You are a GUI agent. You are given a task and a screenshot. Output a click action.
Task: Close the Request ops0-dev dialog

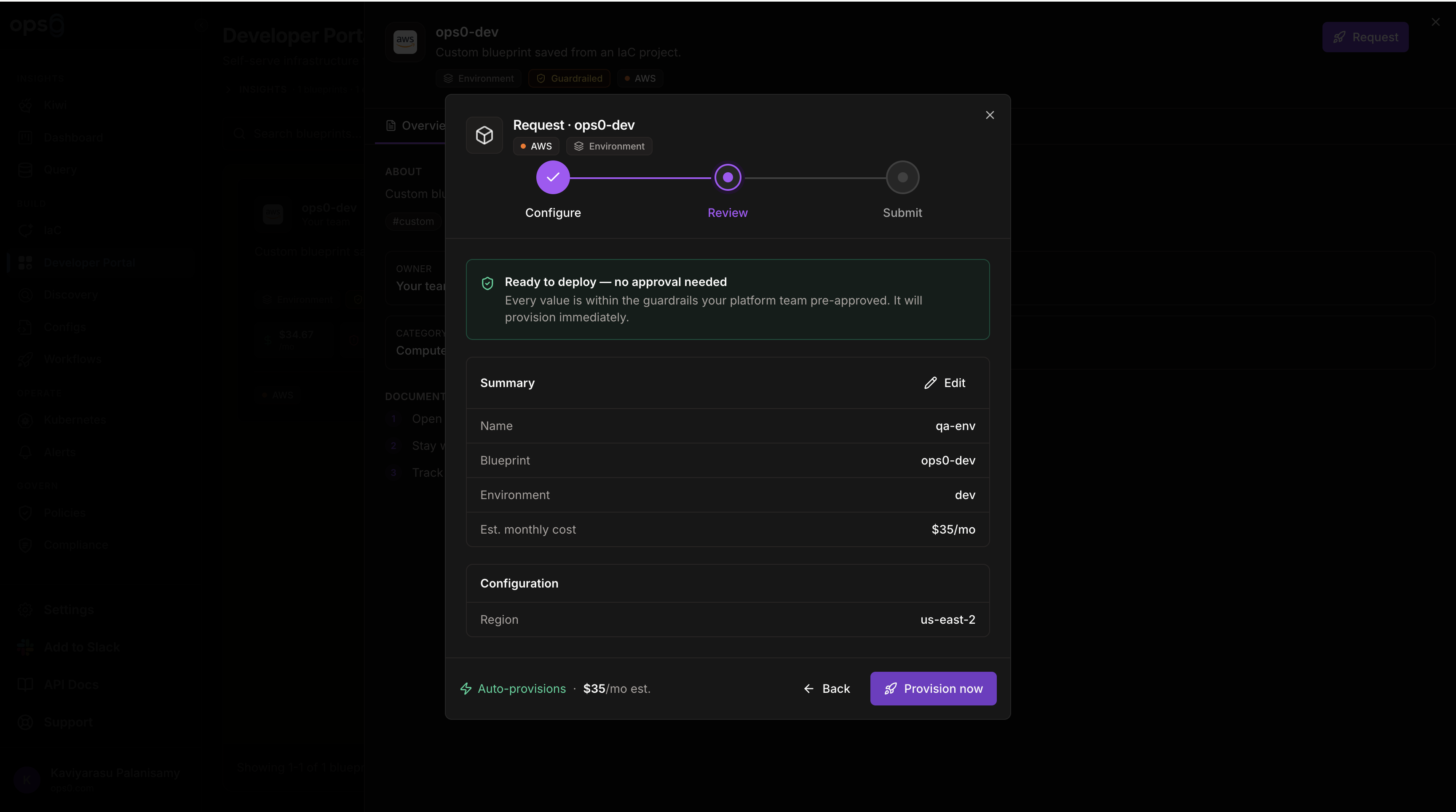tap(990, 115)
